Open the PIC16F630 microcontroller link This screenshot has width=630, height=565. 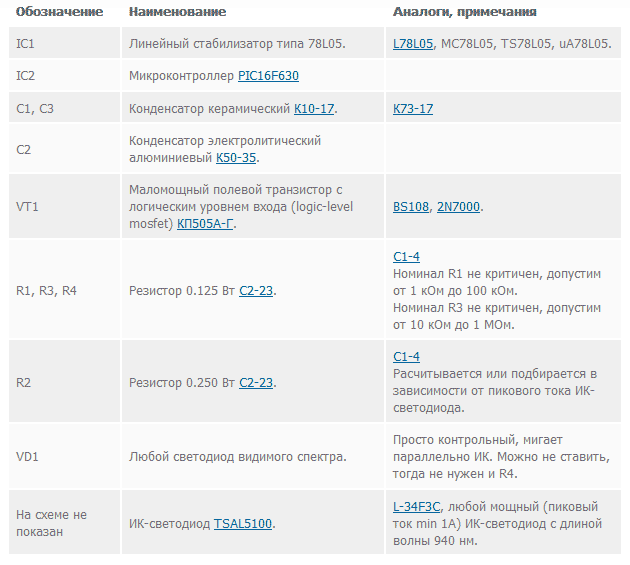pos(268,76)
